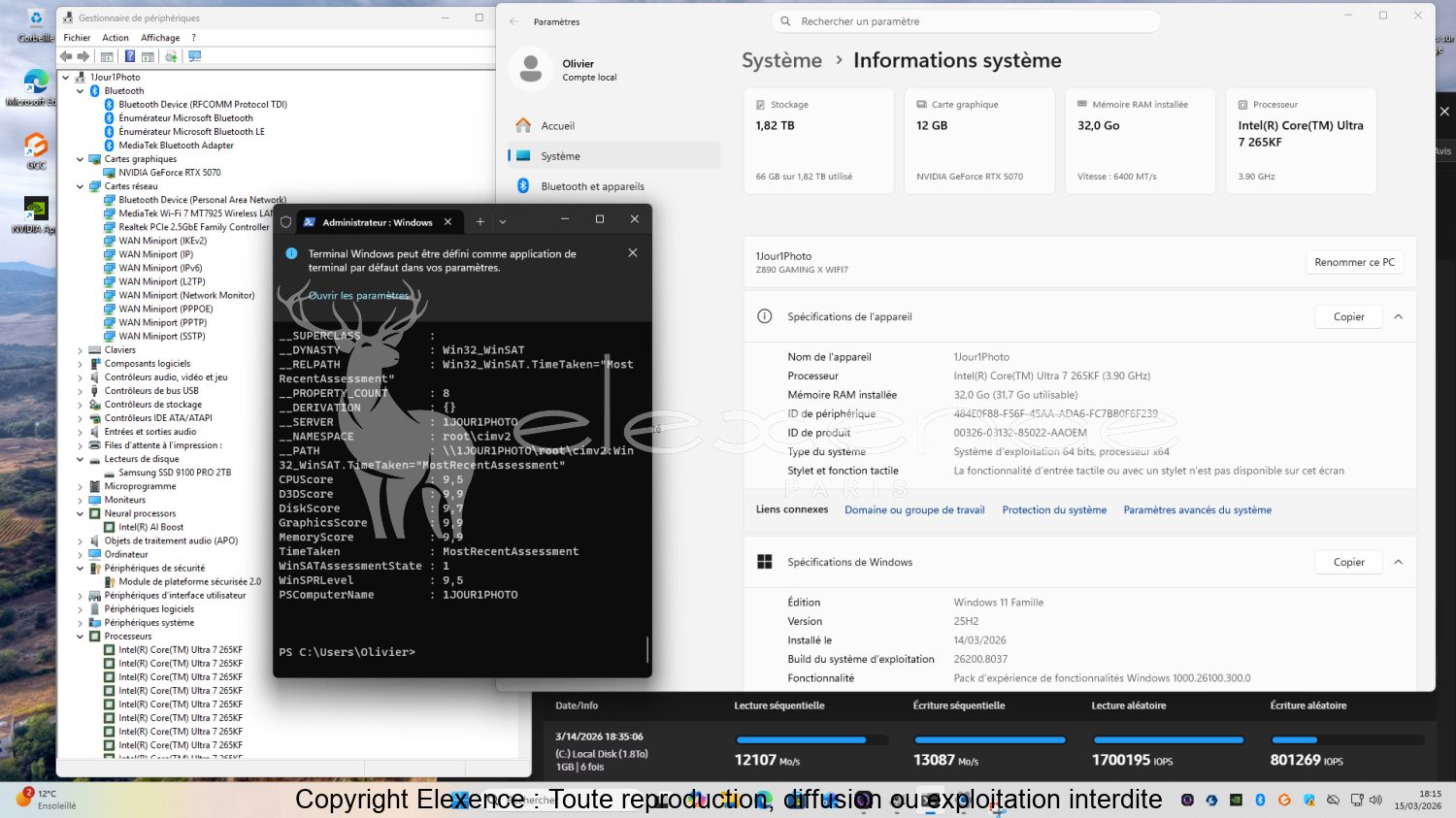The height and width of the screenshot is (818, 1456).
Task: Expand the Claviers device category
Action: (81, 350)
